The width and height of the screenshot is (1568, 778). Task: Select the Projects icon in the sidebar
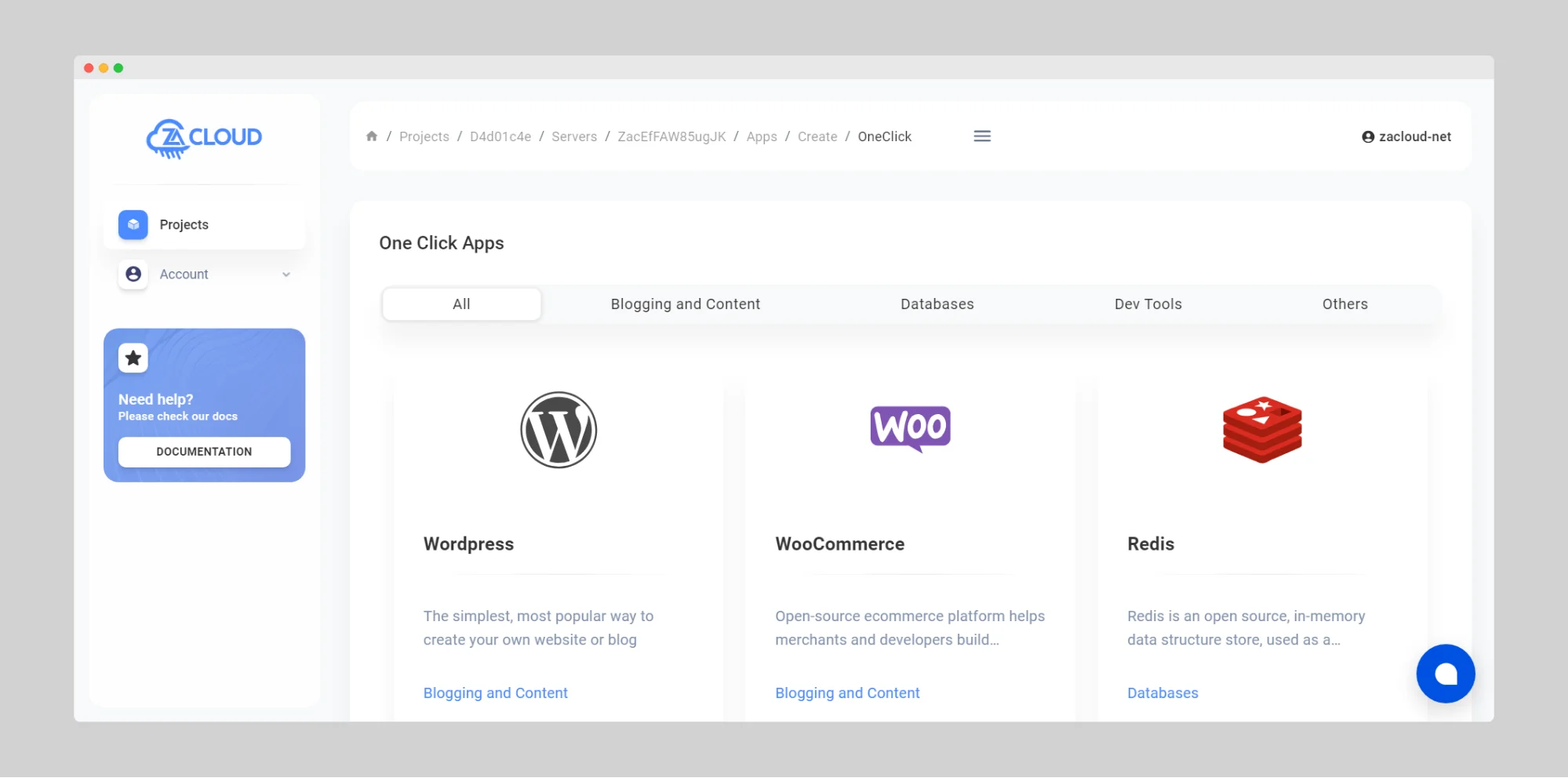click(x=133, y=224)
